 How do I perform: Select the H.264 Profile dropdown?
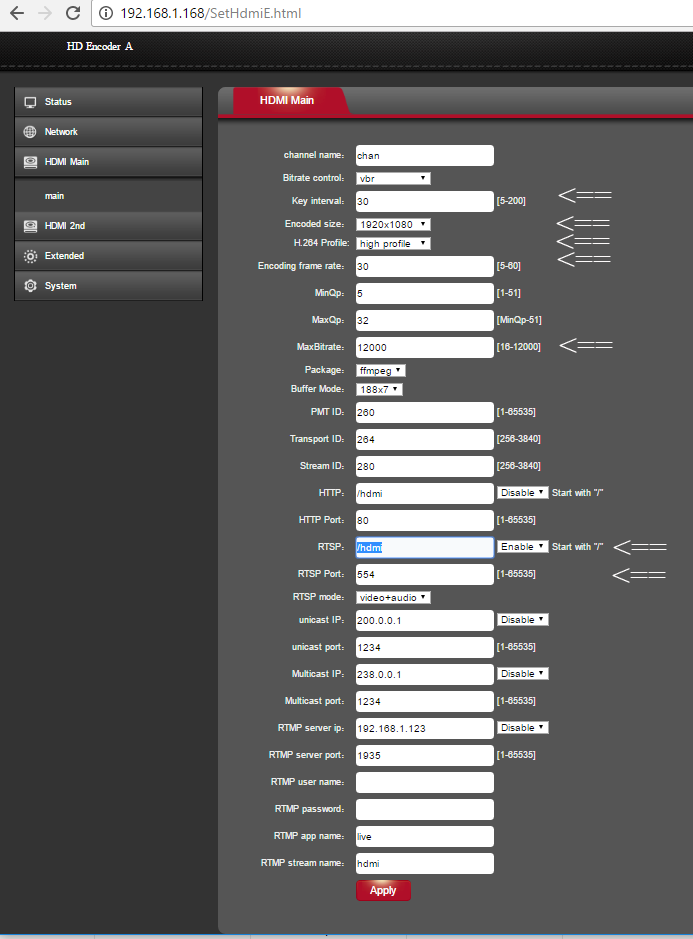click(x=393, y=243)
